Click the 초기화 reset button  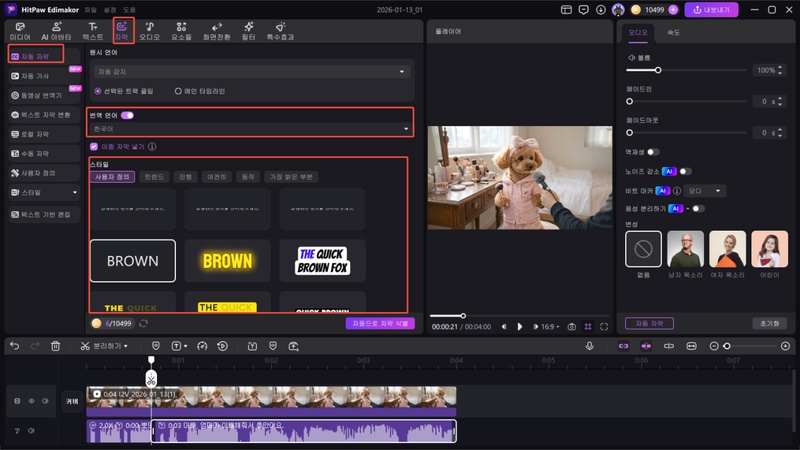[x=769, y=323]
